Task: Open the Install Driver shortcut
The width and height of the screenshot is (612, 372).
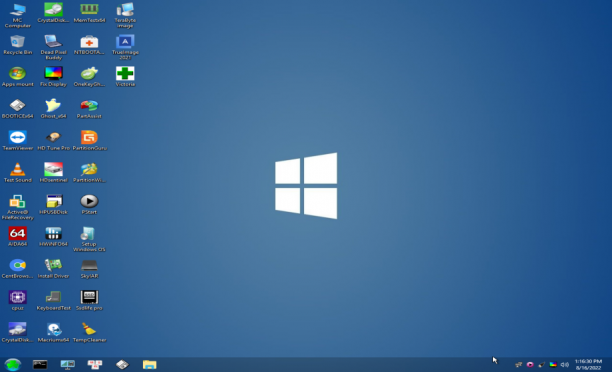Action: 53,269
